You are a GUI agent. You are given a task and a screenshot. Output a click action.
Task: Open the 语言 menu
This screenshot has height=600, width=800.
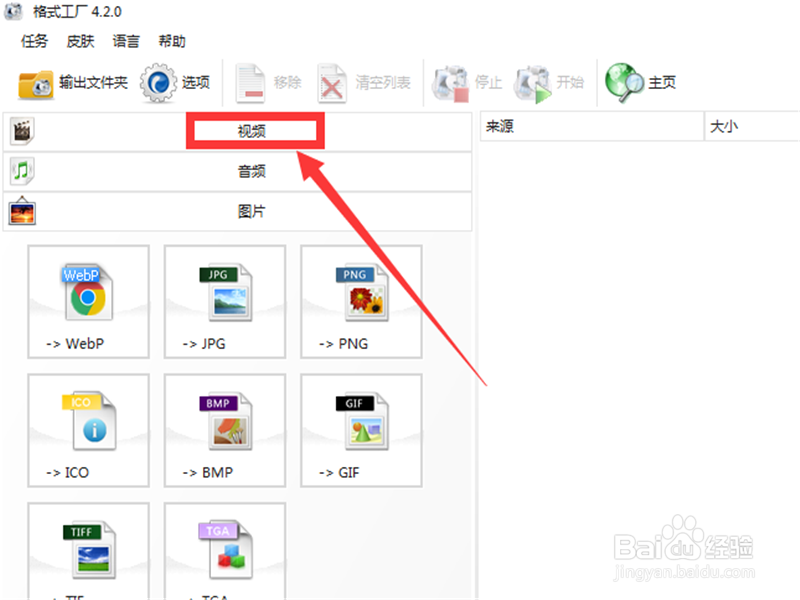[x=126, y=41]
